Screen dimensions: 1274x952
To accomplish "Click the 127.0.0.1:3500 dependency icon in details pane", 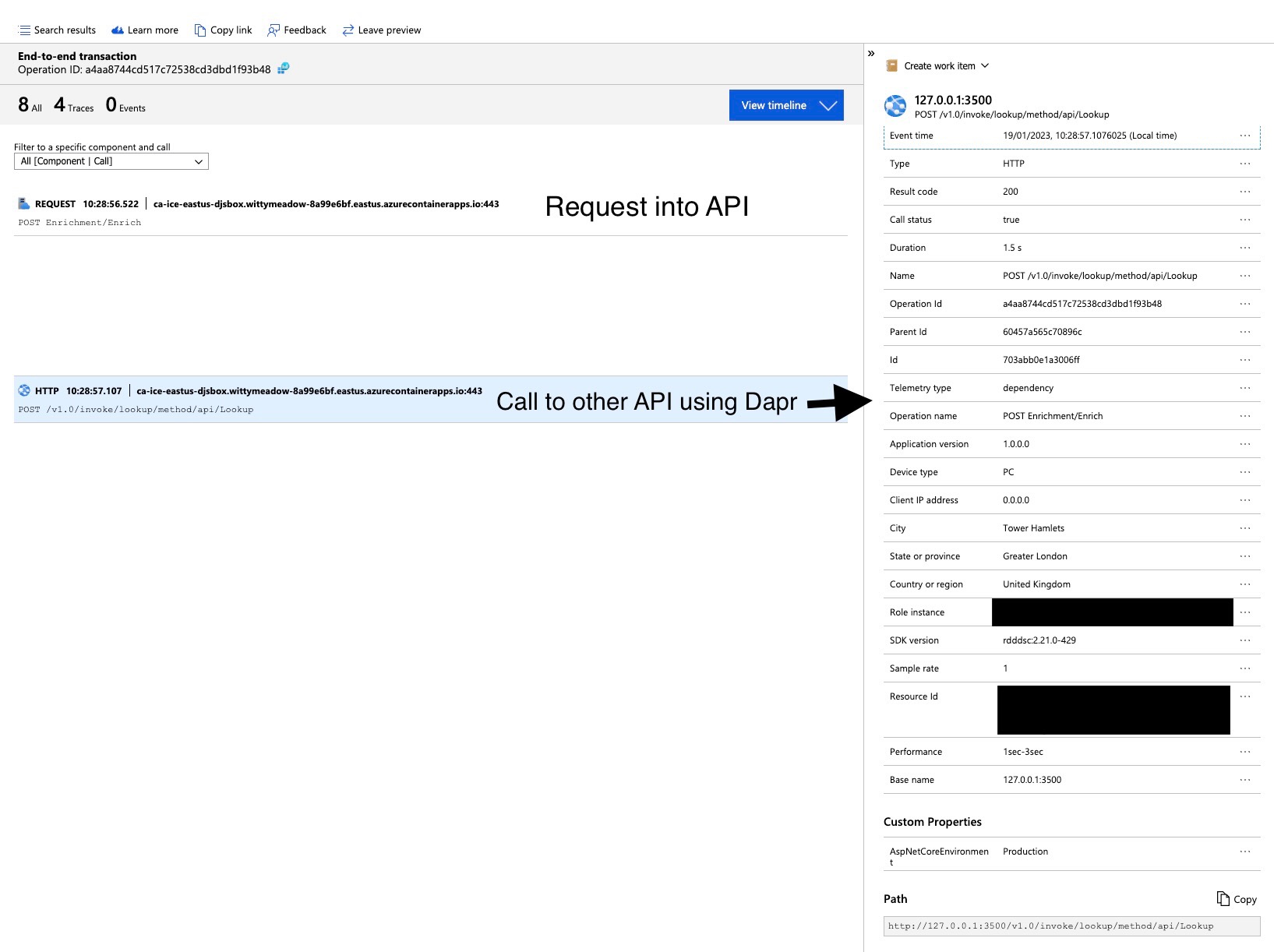I will click(895, 106).
